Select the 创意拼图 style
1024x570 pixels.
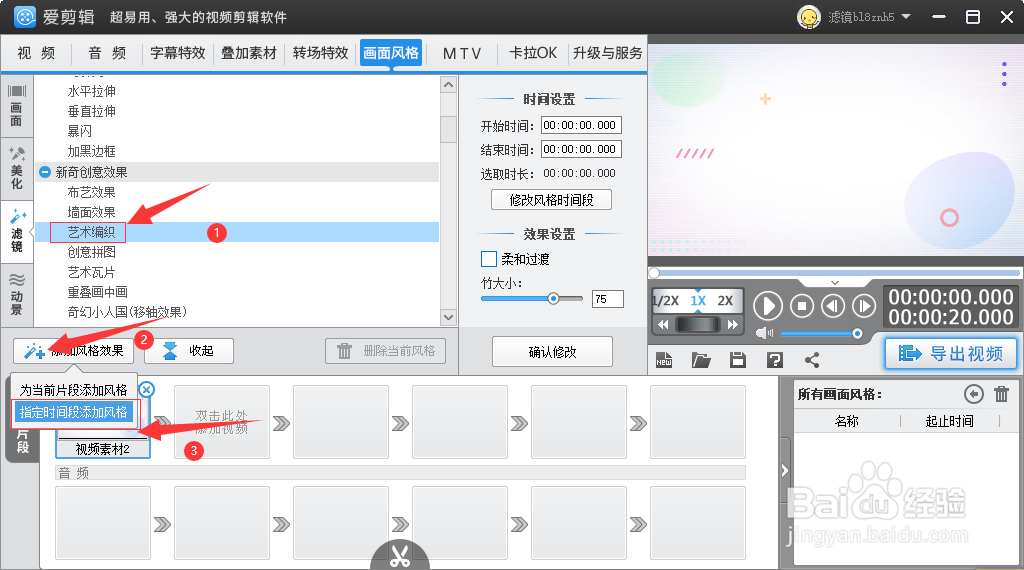[91, 252]
